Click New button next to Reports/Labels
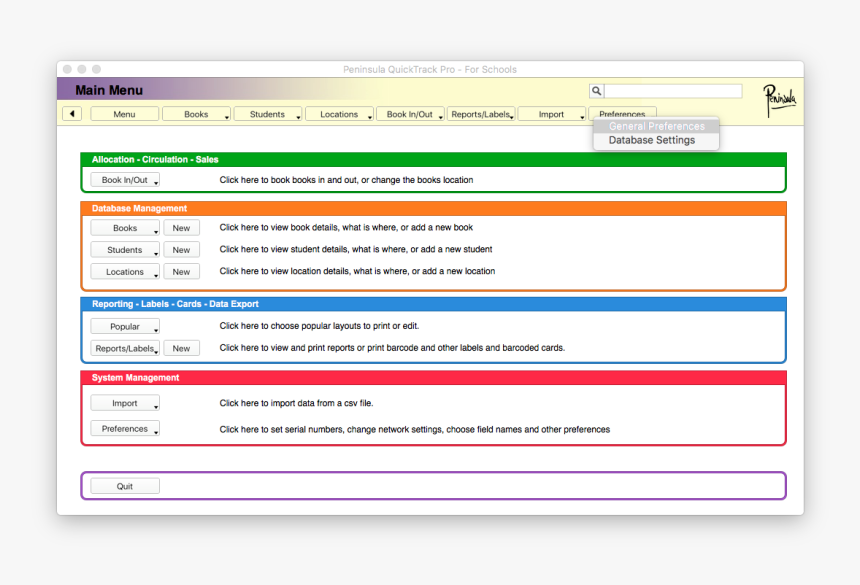860x585 pixels. pos(182,348)
